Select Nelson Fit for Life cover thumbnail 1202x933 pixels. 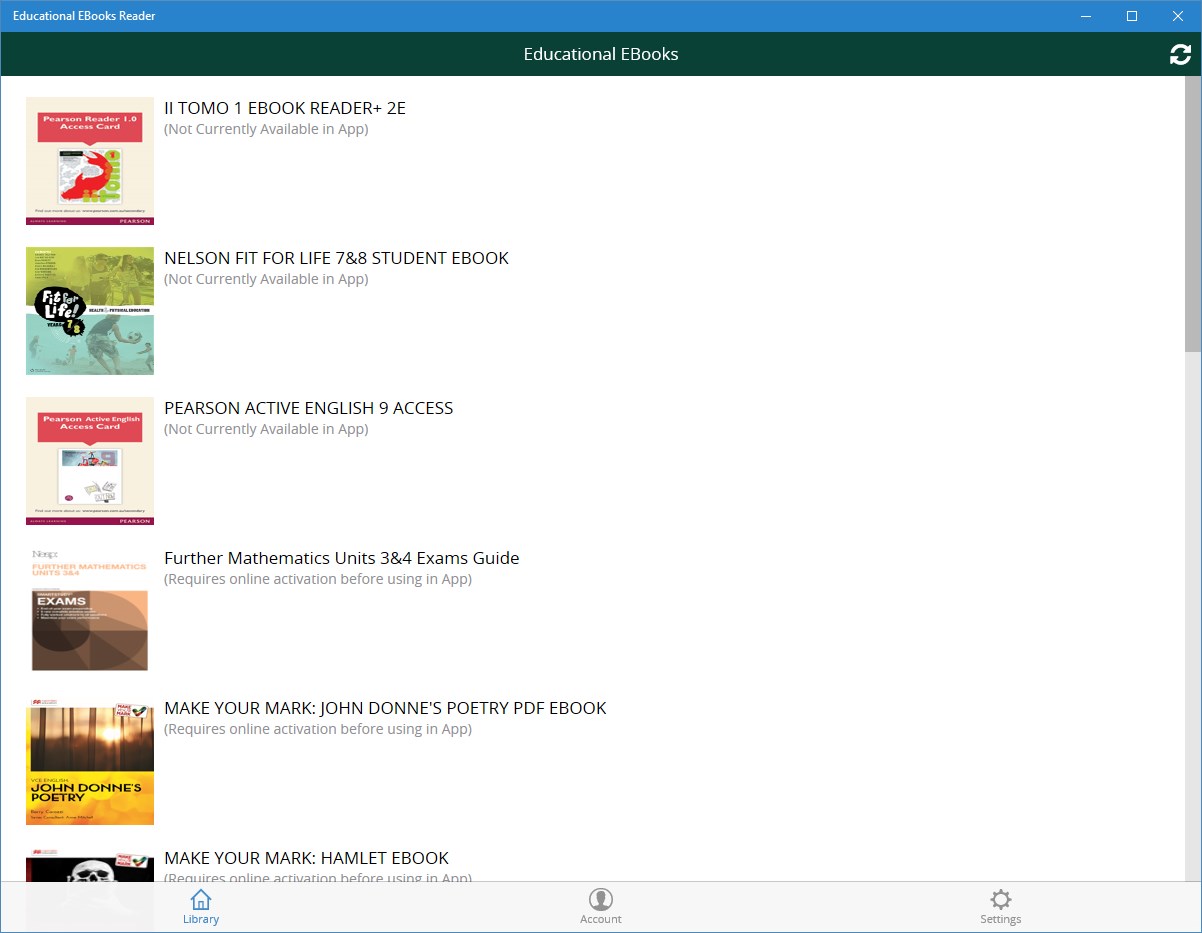click(x=90, y=311)
